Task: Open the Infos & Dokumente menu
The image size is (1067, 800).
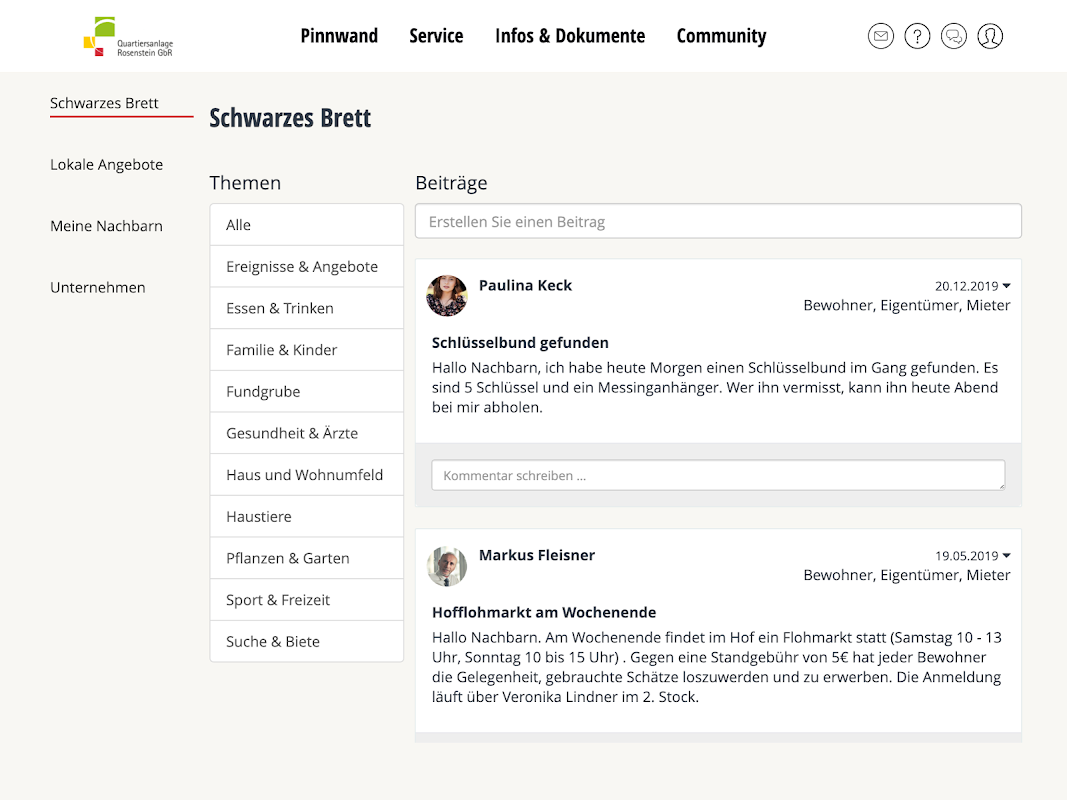Action: [x=570, y=36]
